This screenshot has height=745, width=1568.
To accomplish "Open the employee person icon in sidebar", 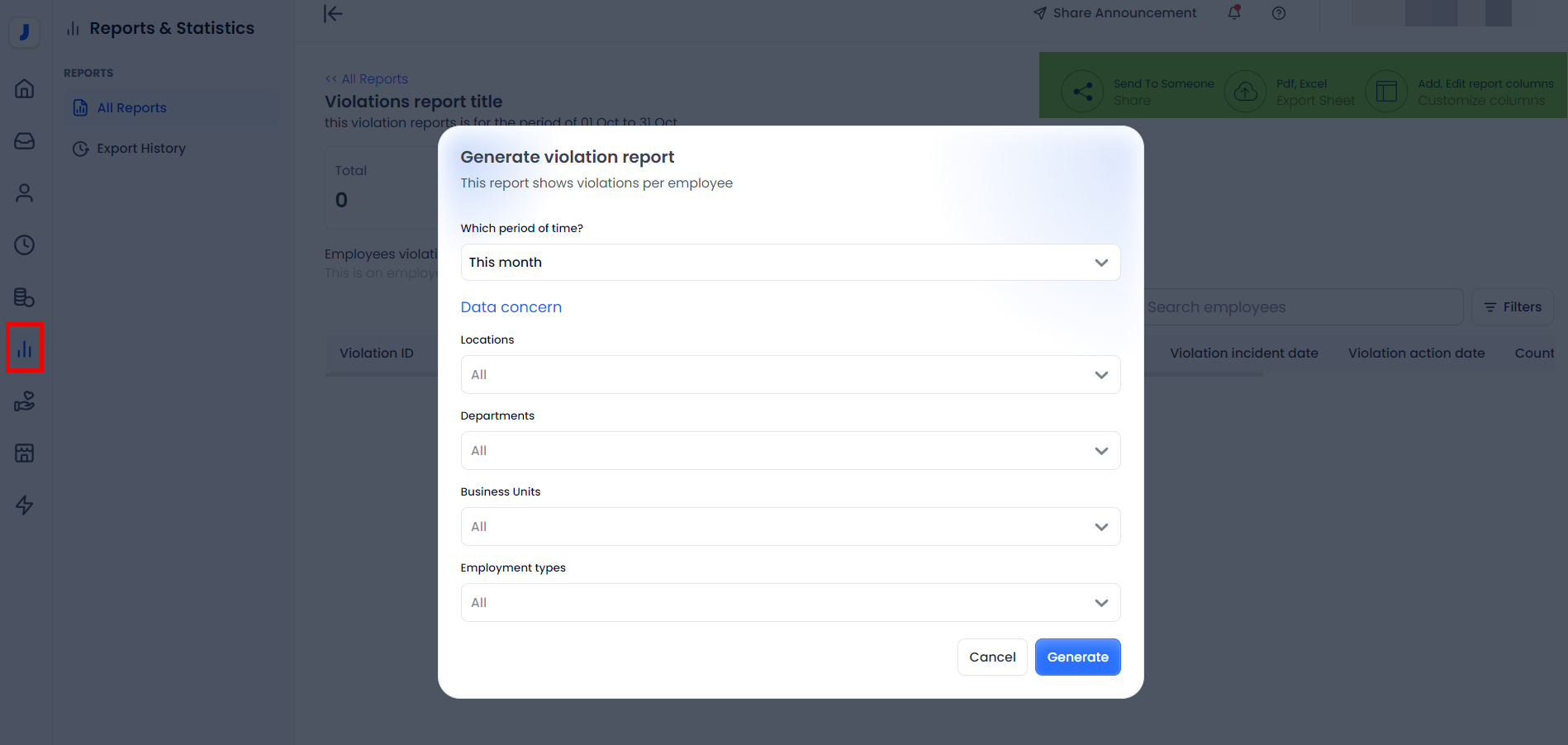I will 25,193.
